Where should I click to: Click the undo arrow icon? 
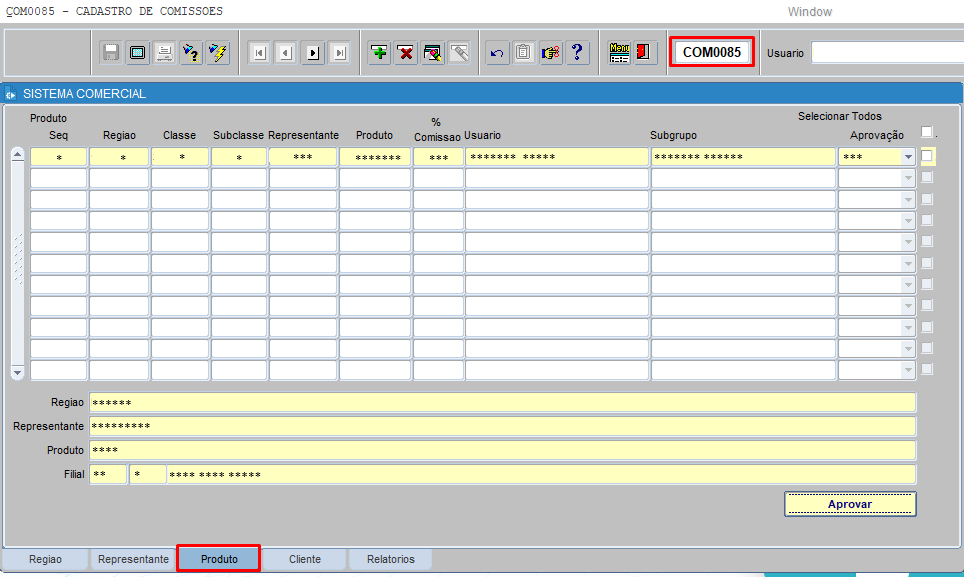pos(497,53)
